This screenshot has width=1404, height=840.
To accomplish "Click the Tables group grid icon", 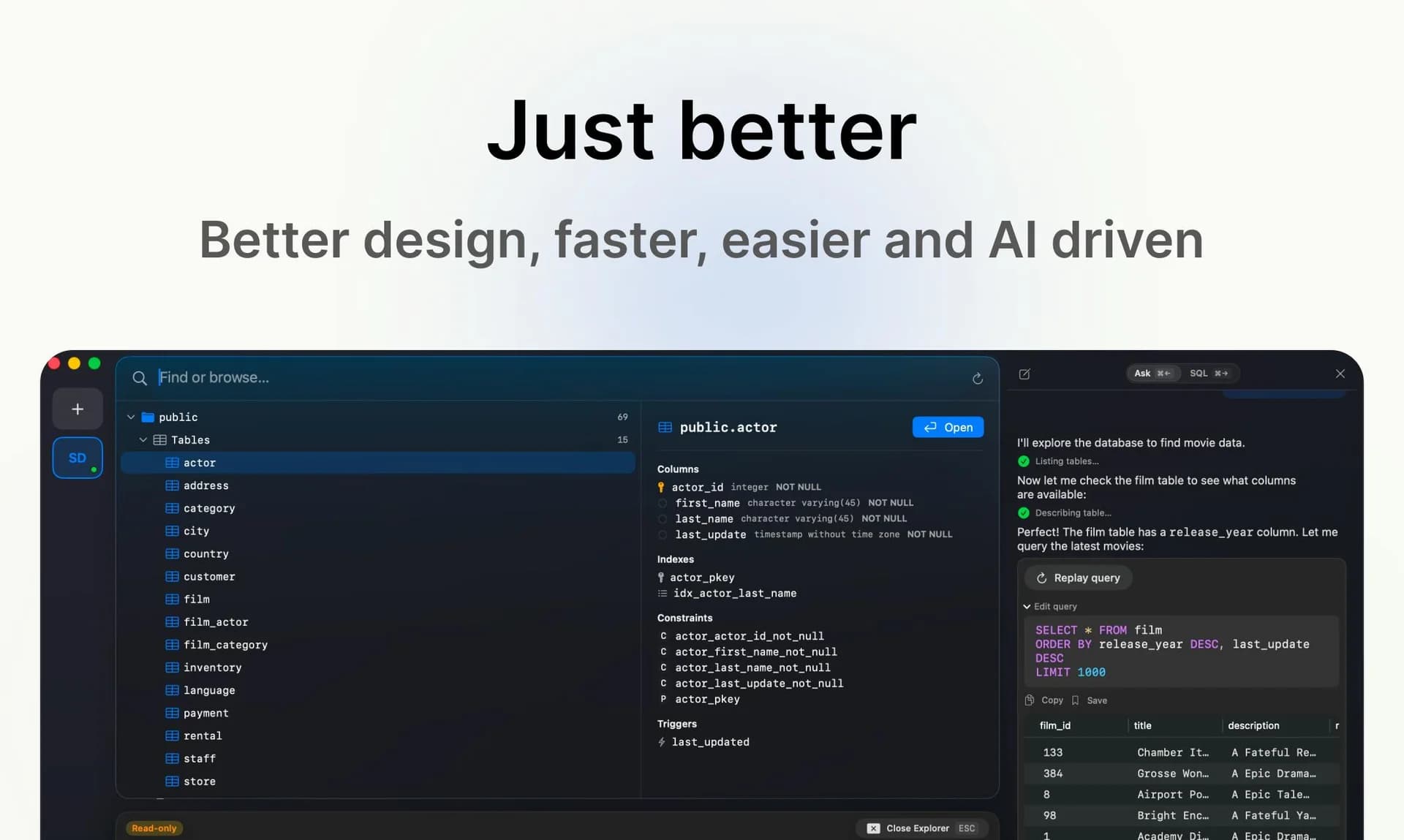I will [x=159, y=440].
